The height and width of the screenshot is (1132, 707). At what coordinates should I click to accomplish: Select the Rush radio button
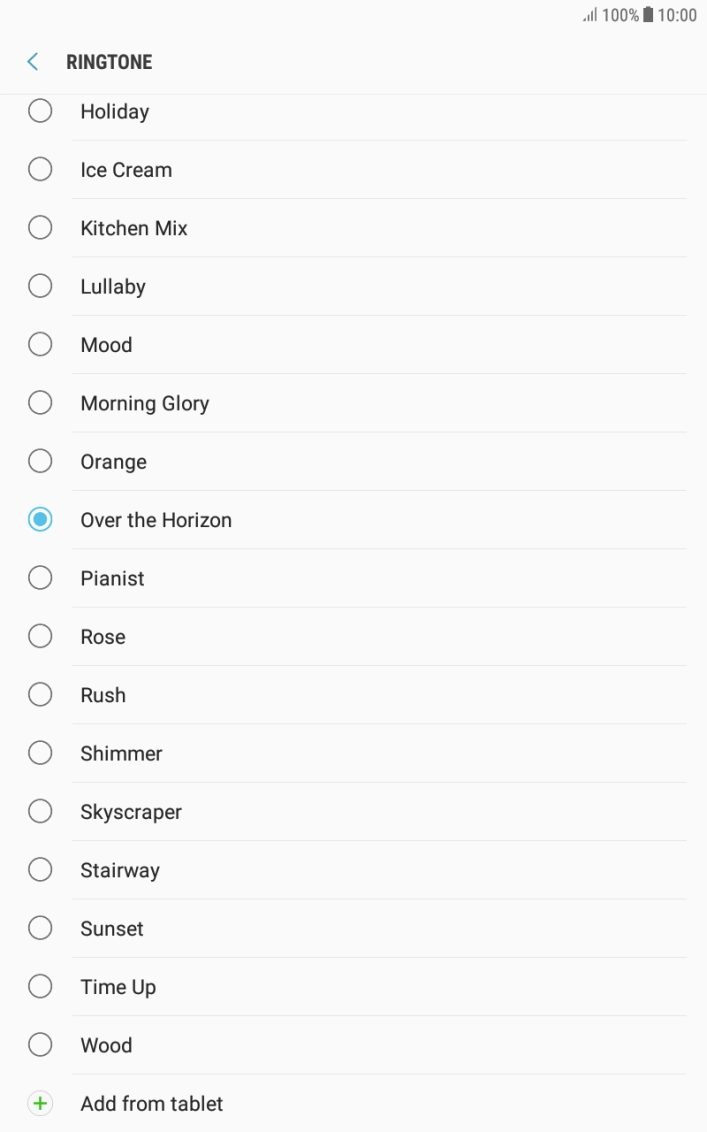(x=40, y=695)
